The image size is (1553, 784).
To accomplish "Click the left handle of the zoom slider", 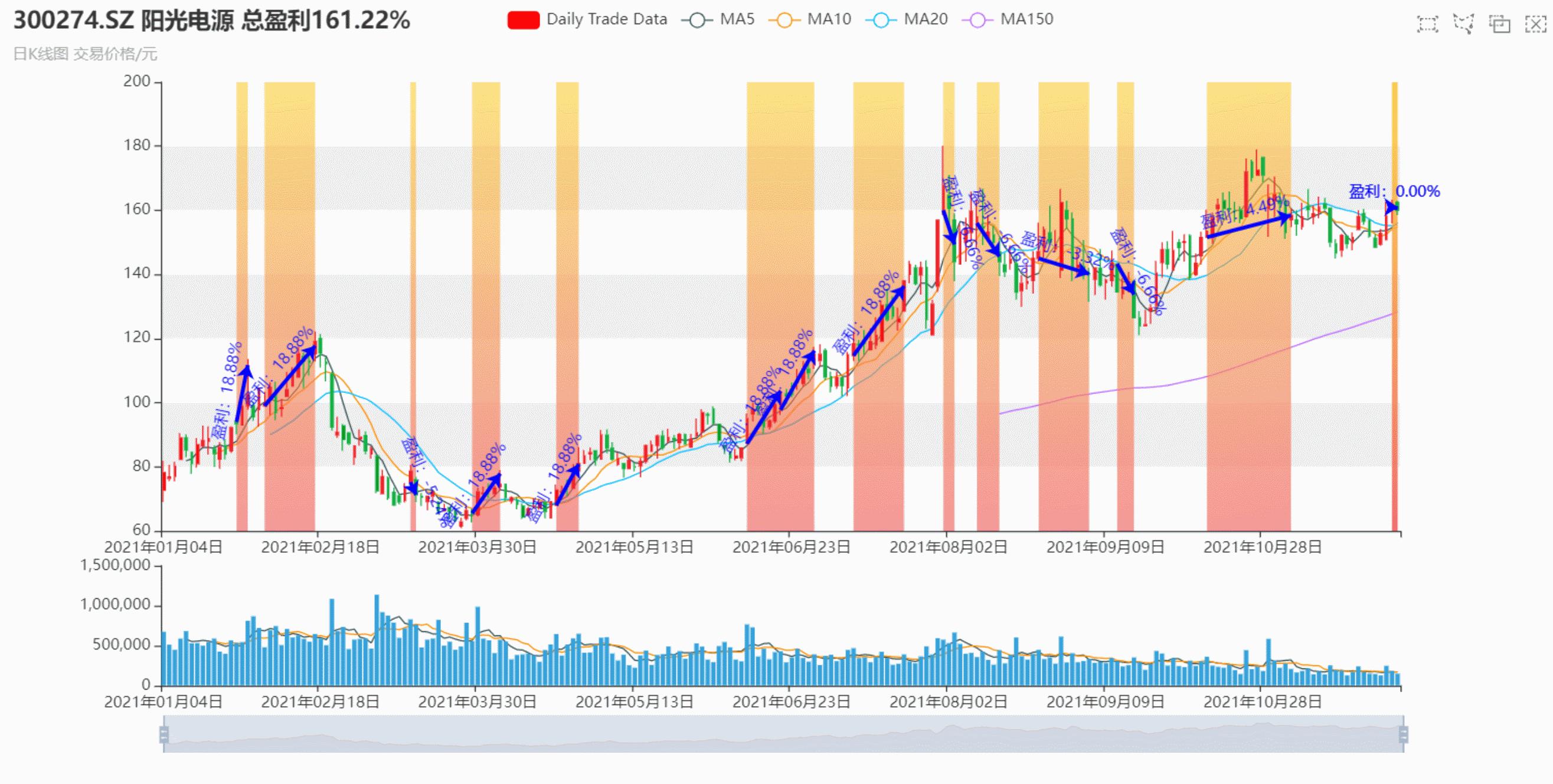I will 164,734.
